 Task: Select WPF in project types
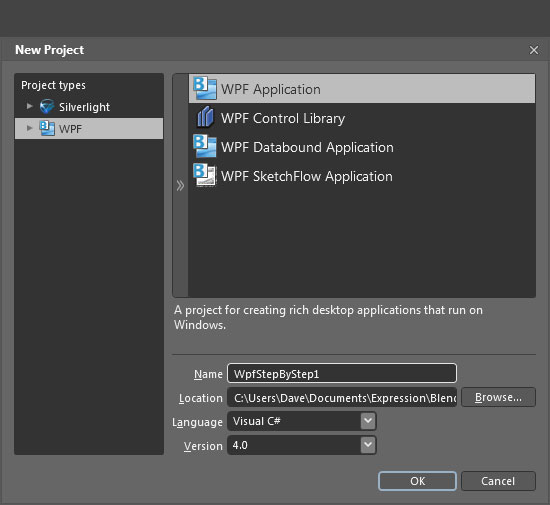coord(70,129)
